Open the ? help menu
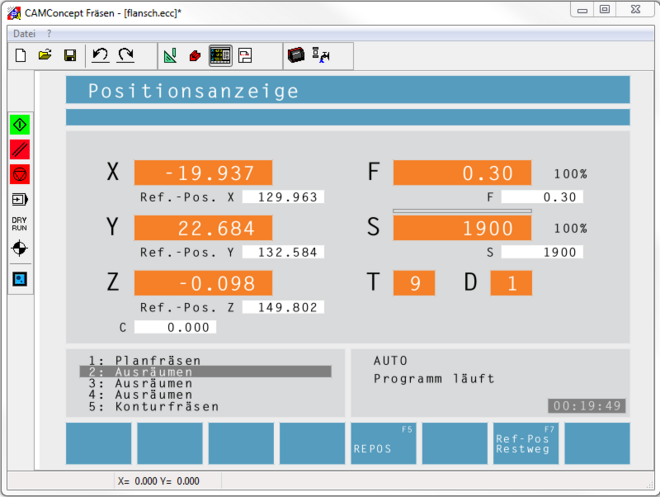This screenshot has height=497, width=660. coord(49,34)
